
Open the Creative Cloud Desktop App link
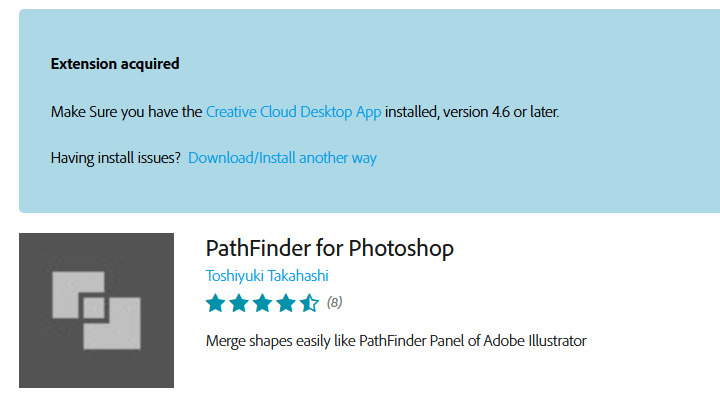click(x=293, y=112)
